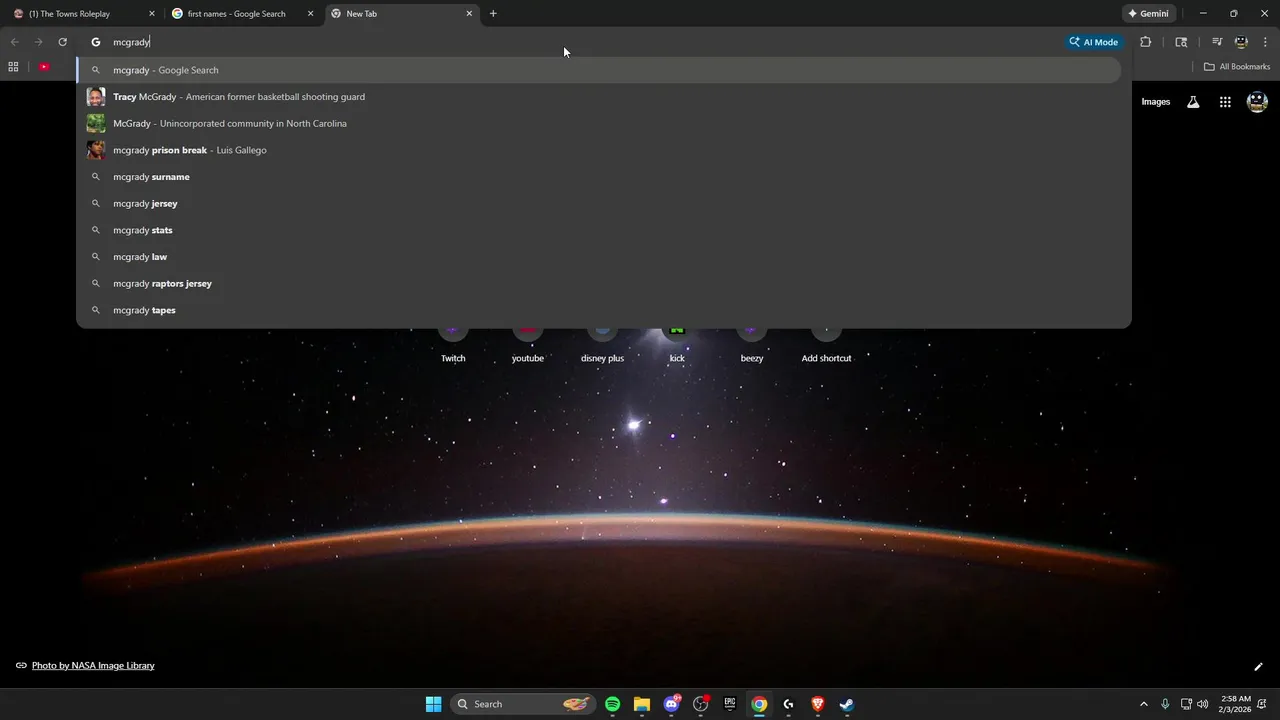Click the taskbar Search box

523,704
